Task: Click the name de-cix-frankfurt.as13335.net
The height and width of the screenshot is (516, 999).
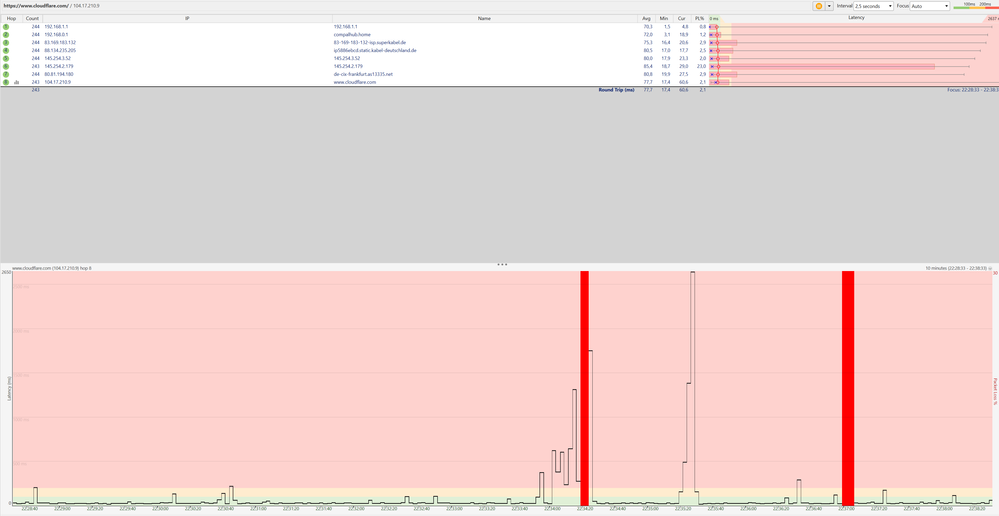Action: (x=363, y=74)
